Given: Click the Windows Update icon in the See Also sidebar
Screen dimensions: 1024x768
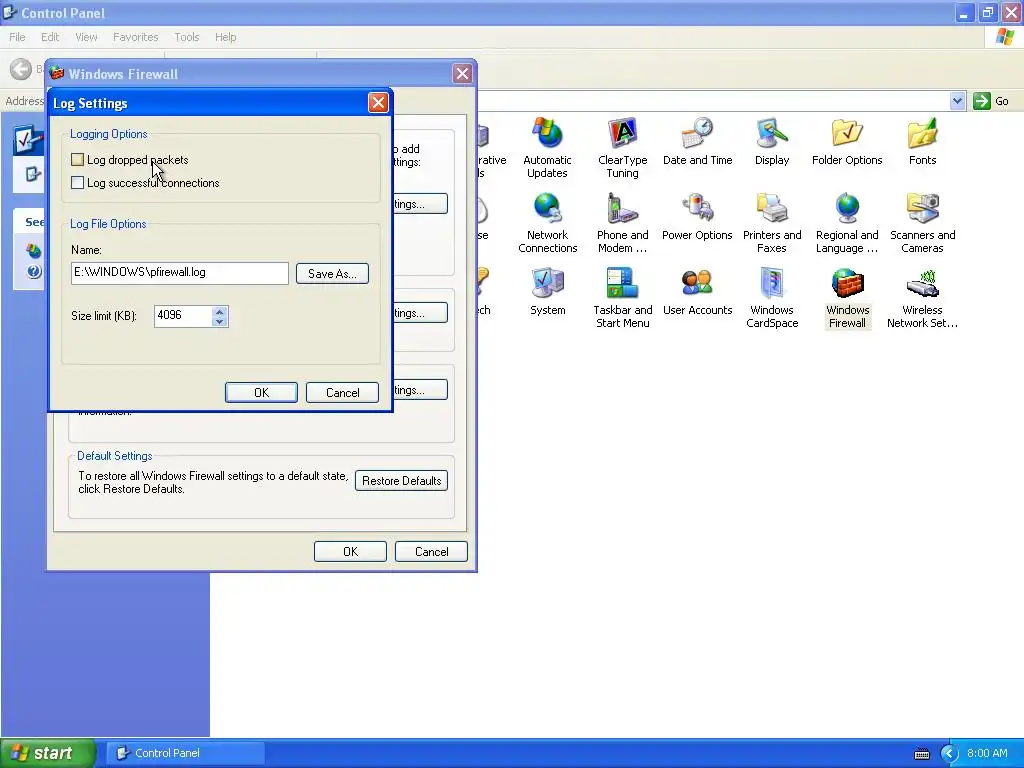Looking at the screenshot, I should pyautogui.click(x=33, y=250).
